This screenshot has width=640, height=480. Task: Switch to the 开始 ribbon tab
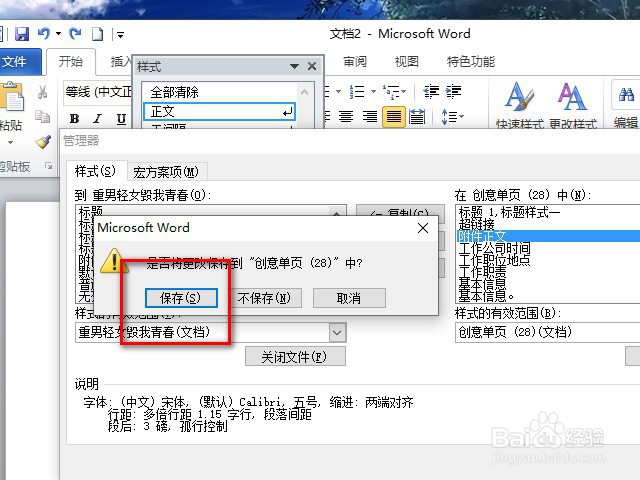[x=71, y=62]
